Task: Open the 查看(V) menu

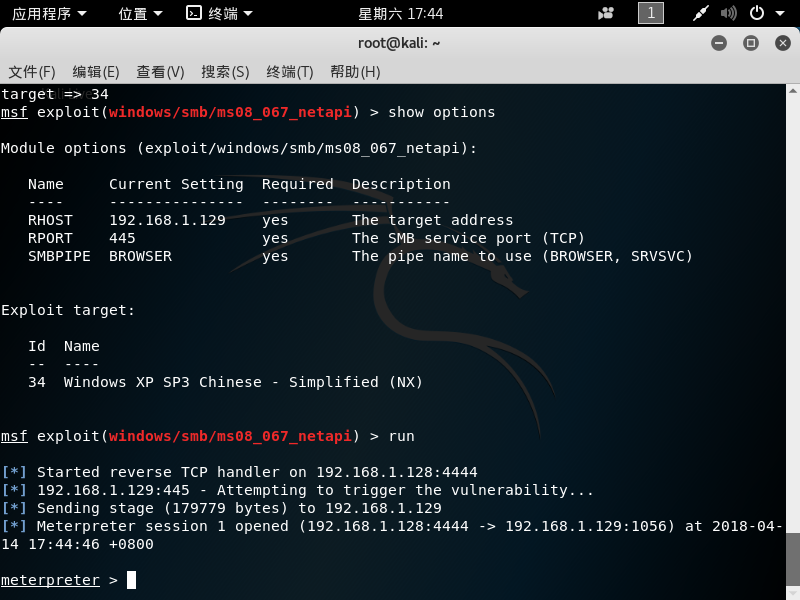Action: coord(160,72)
